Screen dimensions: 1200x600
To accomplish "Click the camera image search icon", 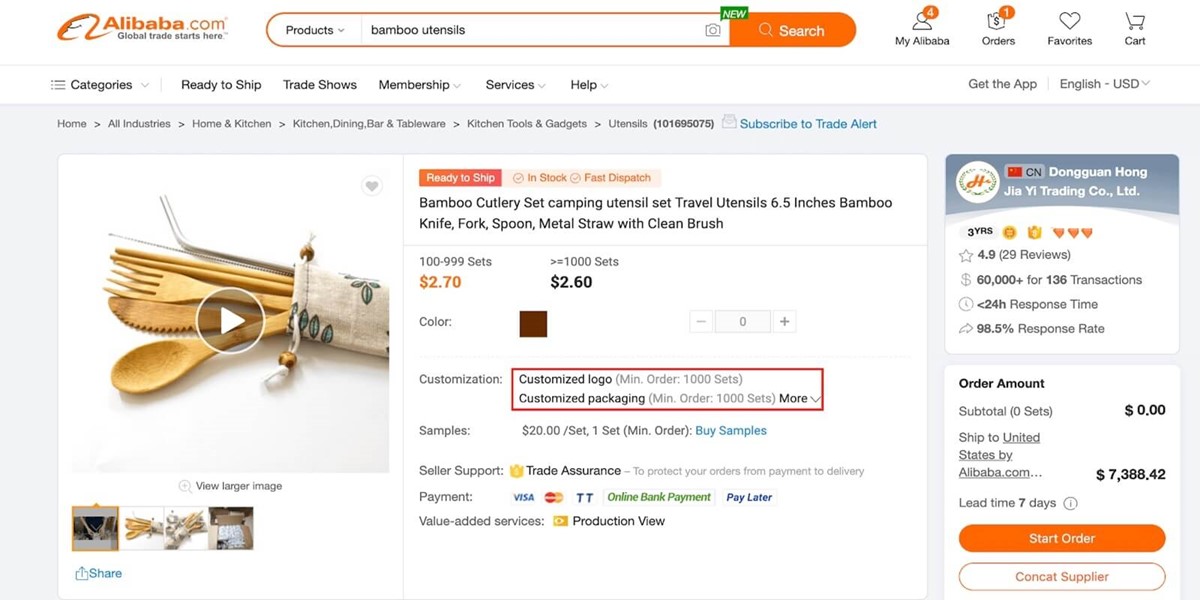I will [x=712, y=31].
